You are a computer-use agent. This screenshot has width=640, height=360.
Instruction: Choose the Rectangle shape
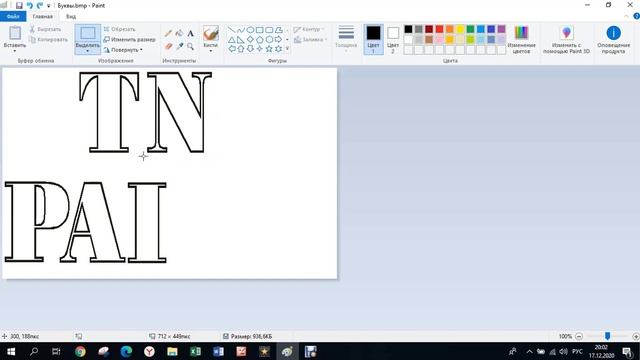click(x=260, y=30)
